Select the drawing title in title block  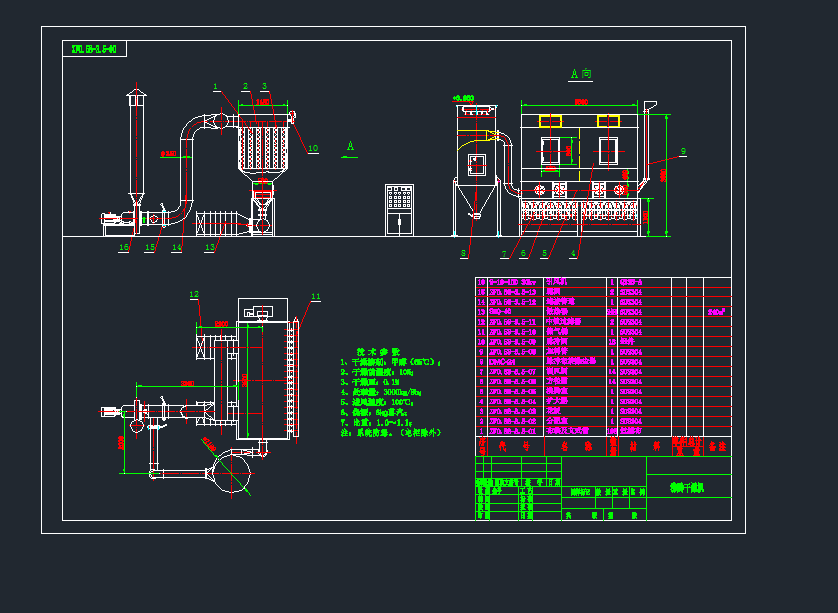[688, 488]
